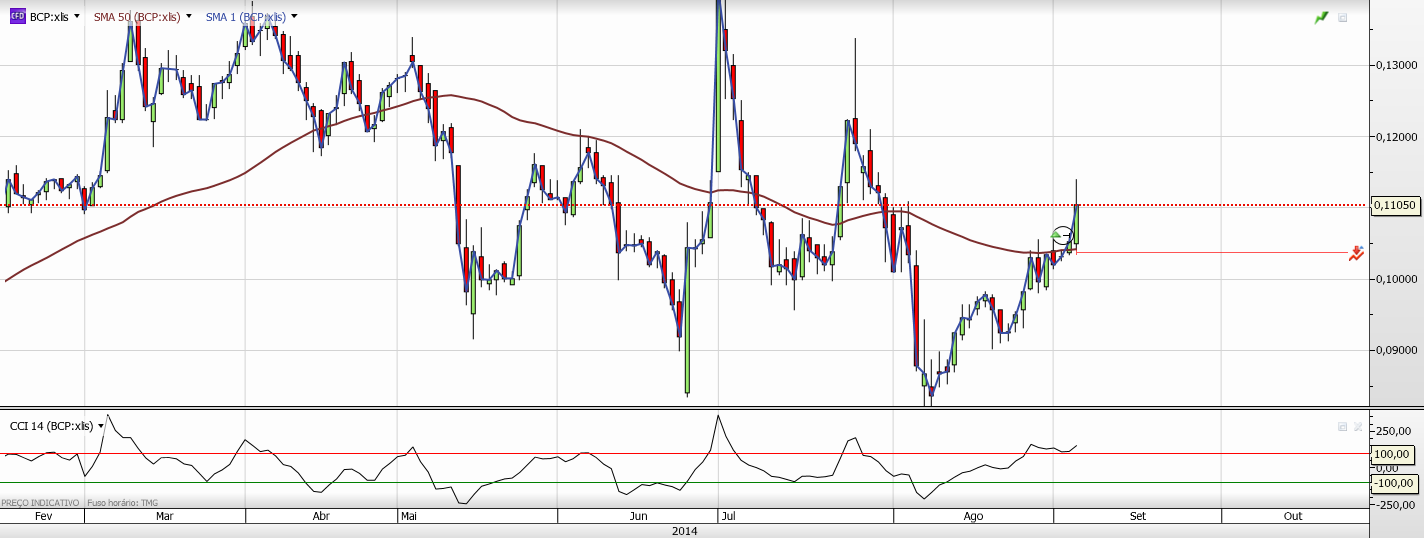Click the Ago month label on time axis
This screenshot has height=538, width=1424.
(x=974, y=517)
